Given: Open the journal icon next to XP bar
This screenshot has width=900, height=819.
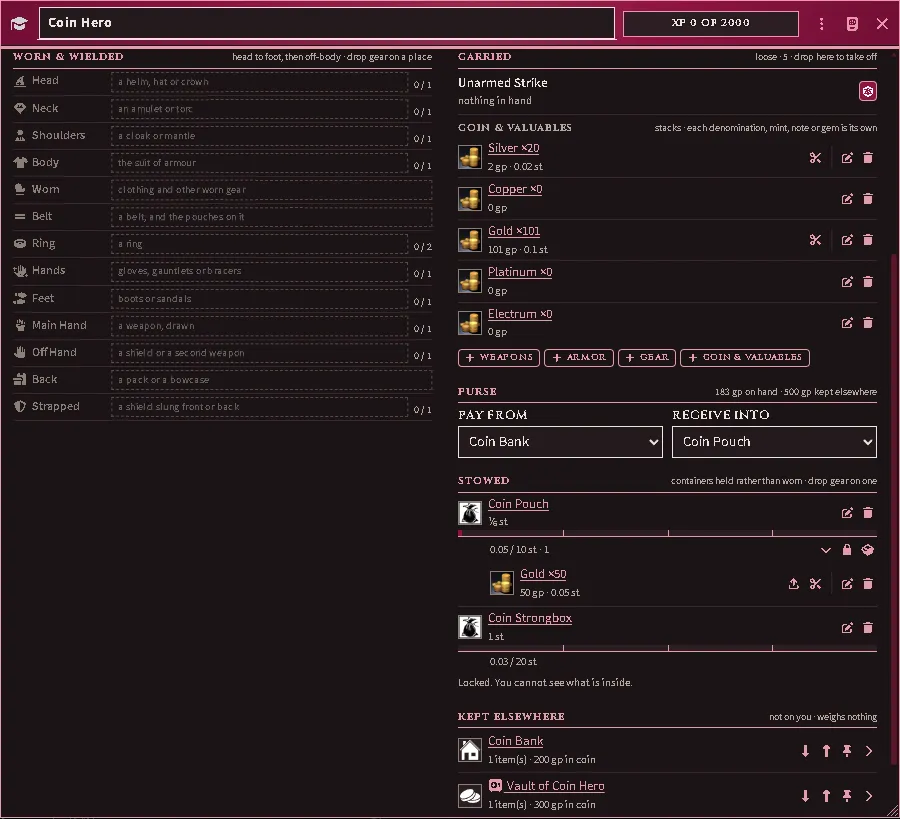Looking at the screenshot, I should [852, 23].
